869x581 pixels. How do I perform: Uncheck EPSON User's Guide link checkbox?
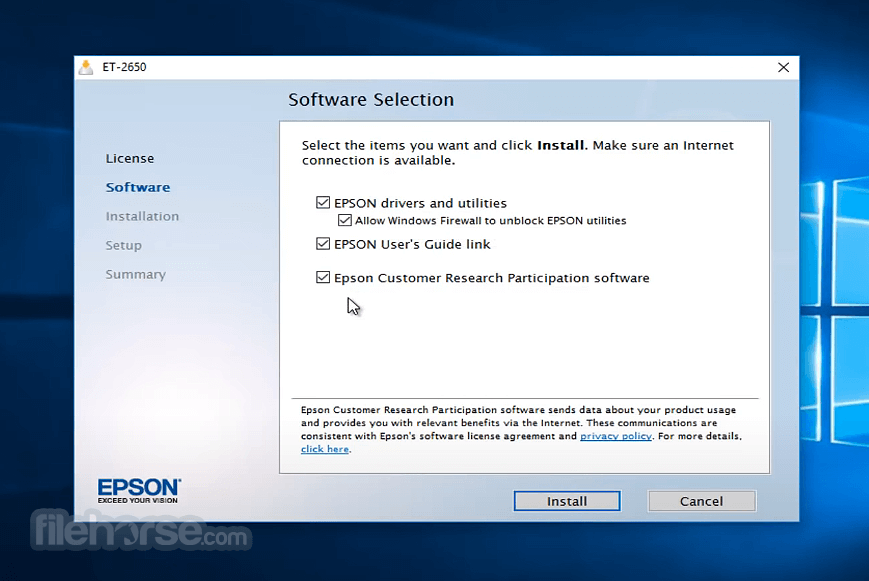pyautogui.click(x=323, y=243)
